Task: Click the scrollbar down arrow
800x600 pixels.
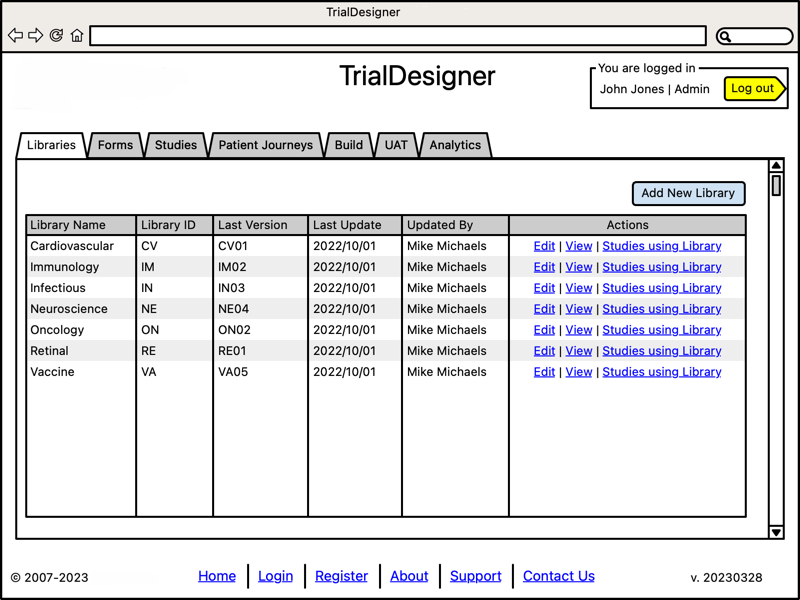Action: pos(776,532)
